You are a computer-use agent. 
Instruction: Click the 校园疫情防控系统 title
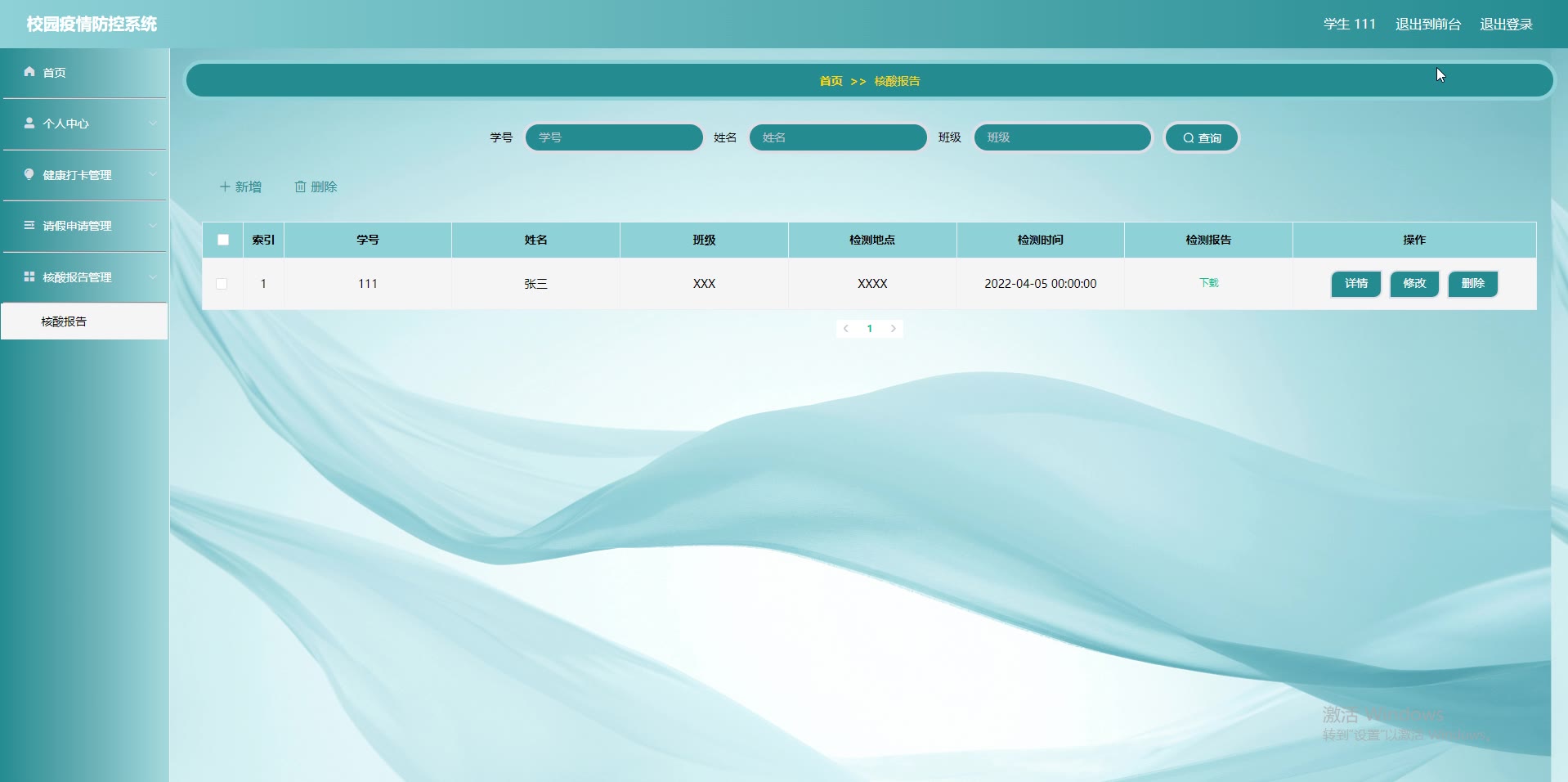click(x=92, y=25)
